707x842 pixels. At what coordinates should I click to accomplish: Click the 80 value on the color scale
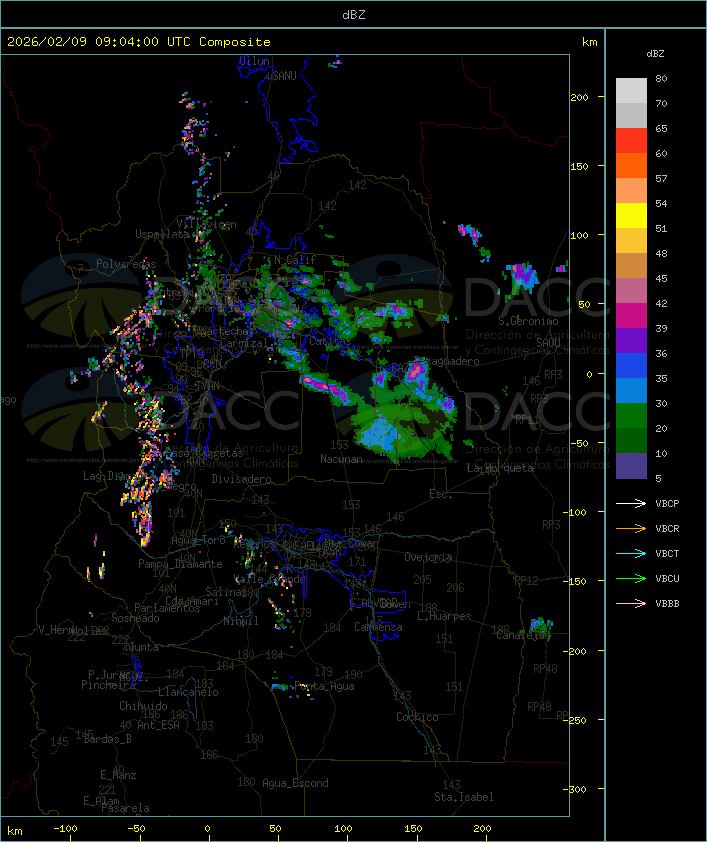(x=661, y=78)
